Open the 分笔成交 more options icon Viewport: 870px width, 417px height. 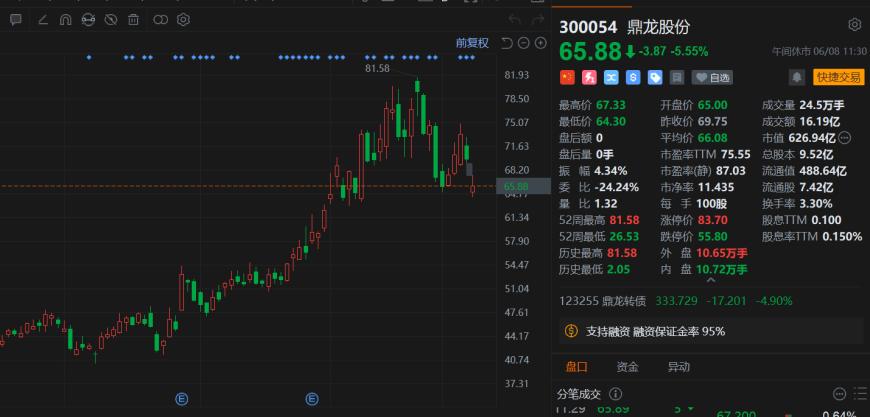(x=839, y=394)
